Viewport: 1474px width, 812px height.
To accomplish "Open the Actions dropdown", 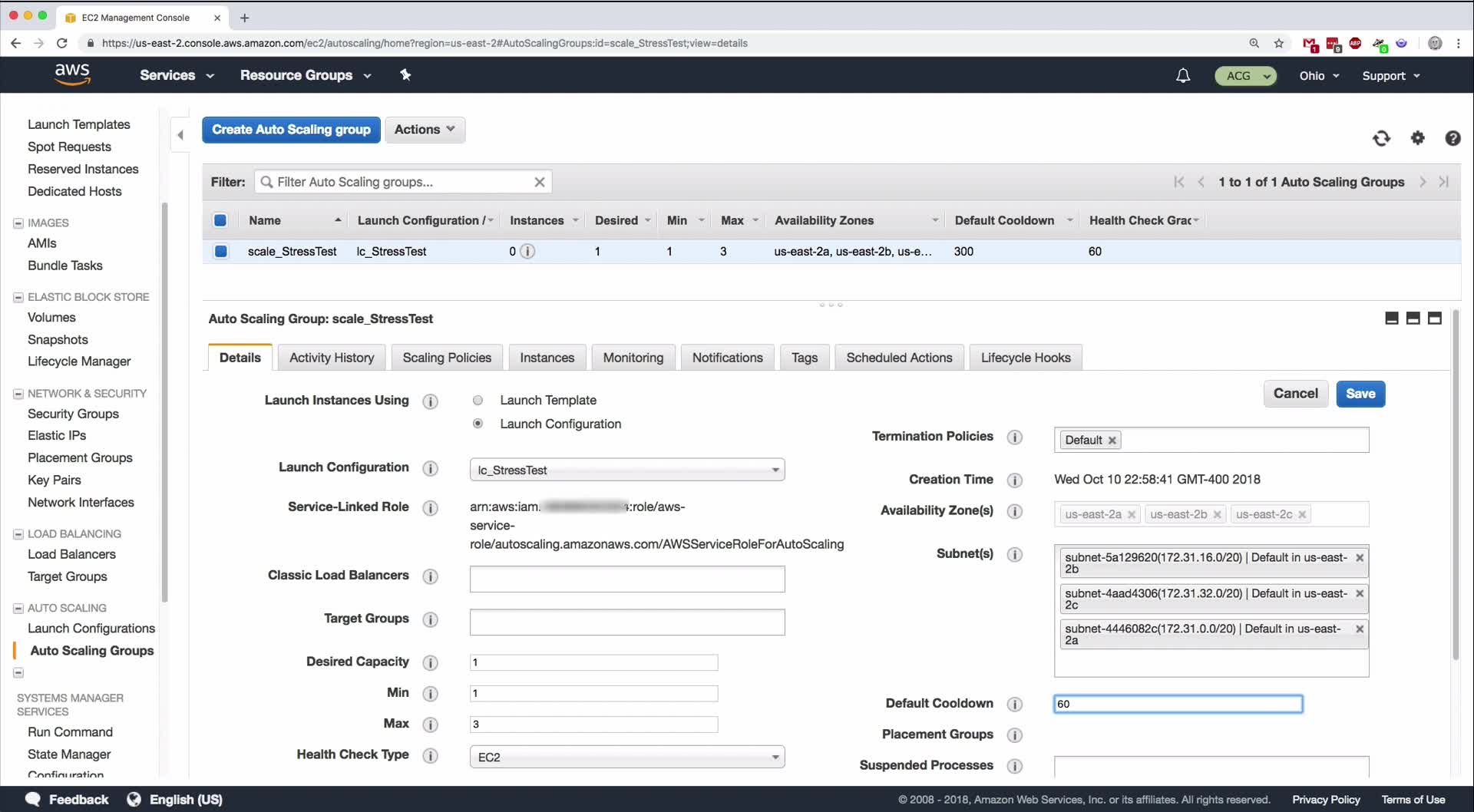I will [425, 130].
